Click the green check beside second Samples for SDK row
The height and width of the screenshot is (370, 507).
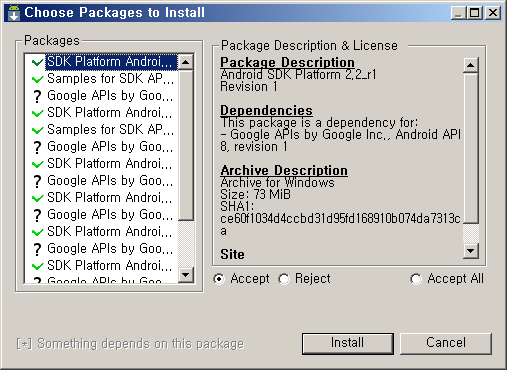[x=37, y=130]
